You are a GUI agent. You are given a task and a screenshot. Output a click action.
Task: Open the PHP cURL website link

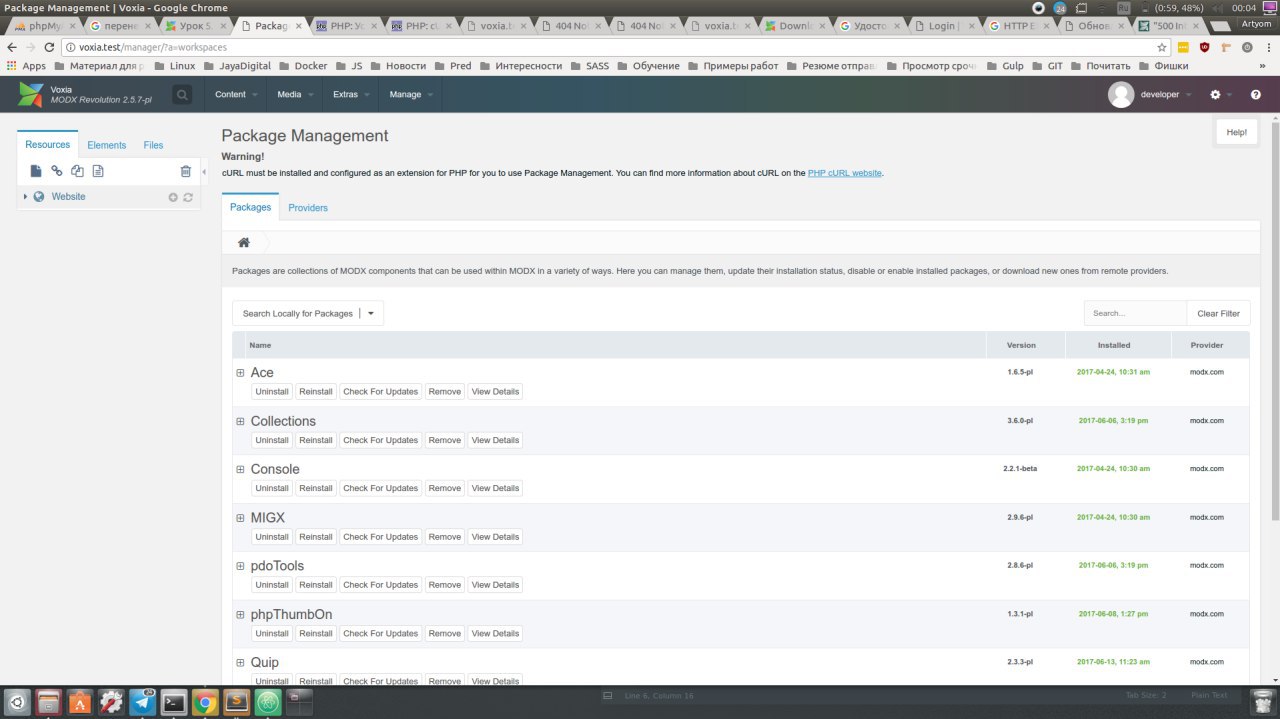point(845,173)
